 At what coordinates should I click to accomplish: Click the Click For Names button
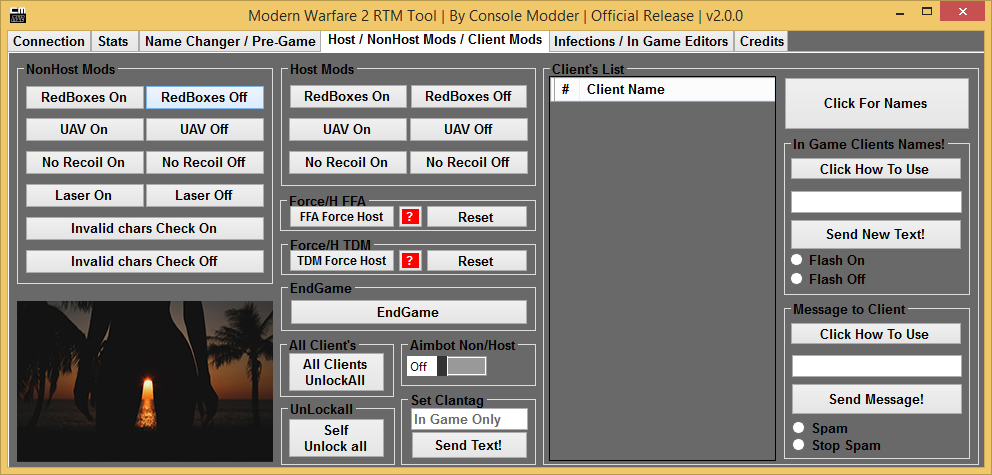coord(876,103)
